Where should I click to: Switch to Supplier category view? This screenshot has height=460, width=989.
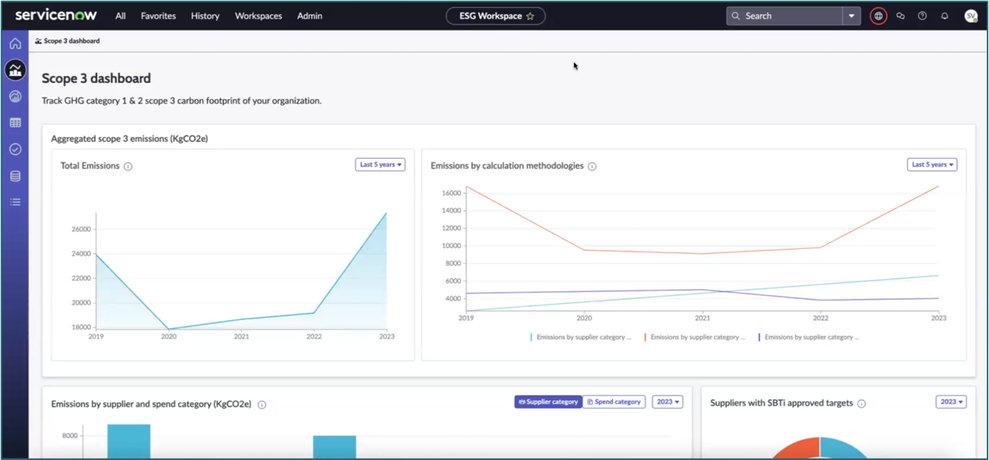click(548, 402)
